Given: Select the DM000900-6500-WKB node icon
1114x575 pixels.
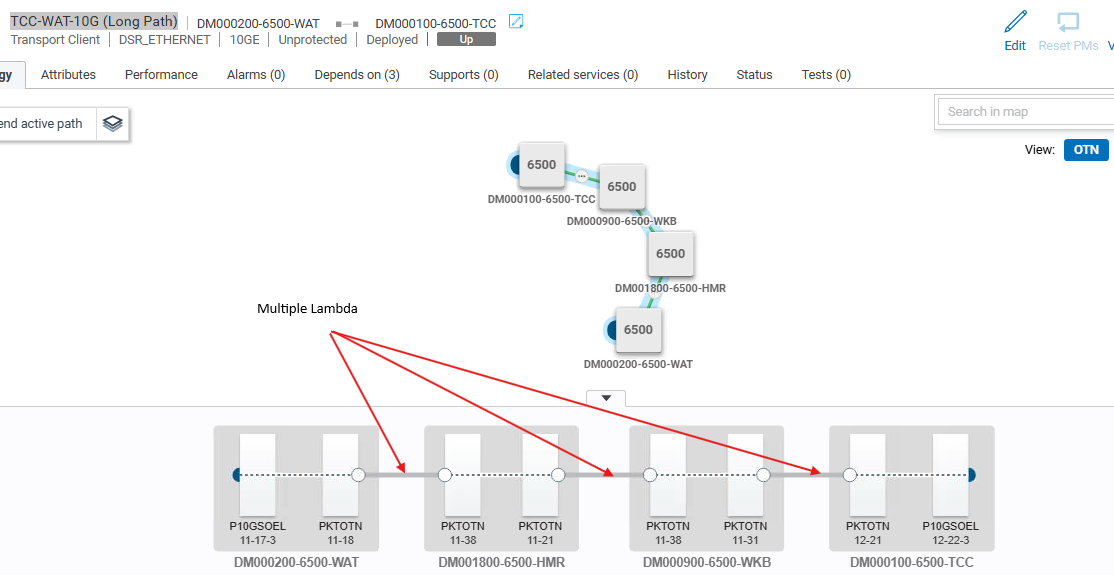Looking at the screenshot, I should 621,187.
